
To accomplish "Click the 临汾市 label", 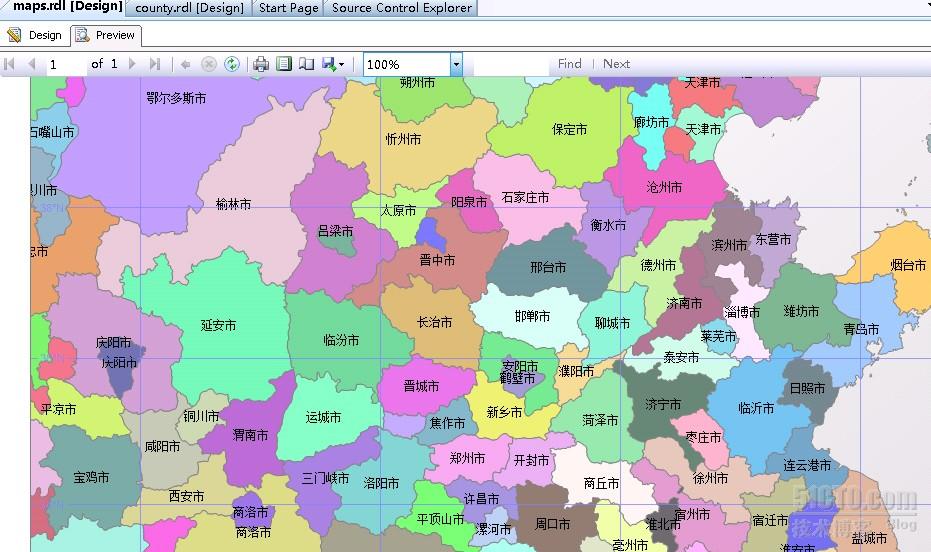I will (x=341, y=340).
